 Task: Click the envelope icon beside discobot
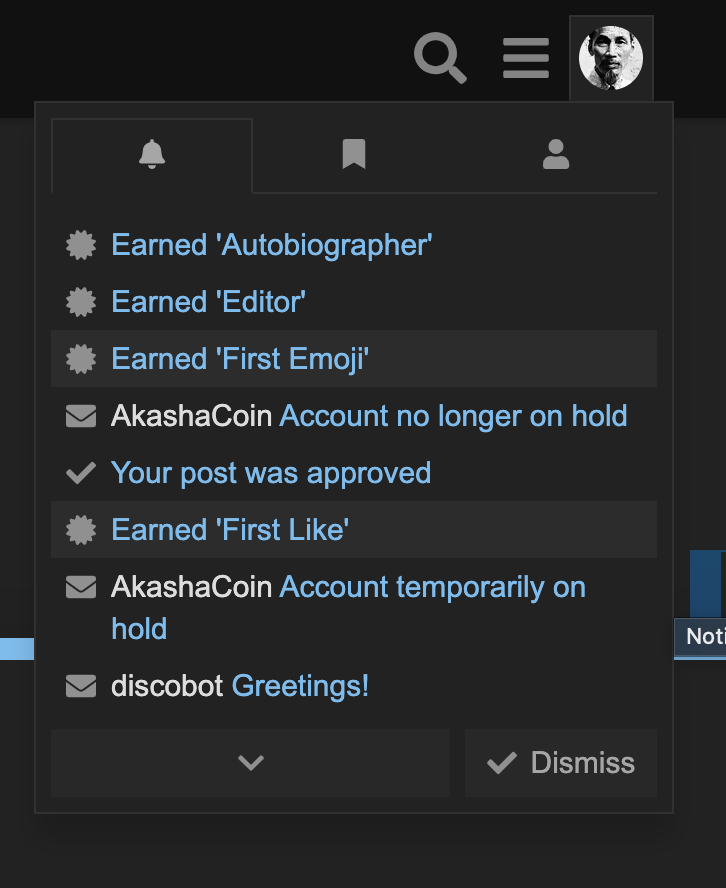point(81,686)
